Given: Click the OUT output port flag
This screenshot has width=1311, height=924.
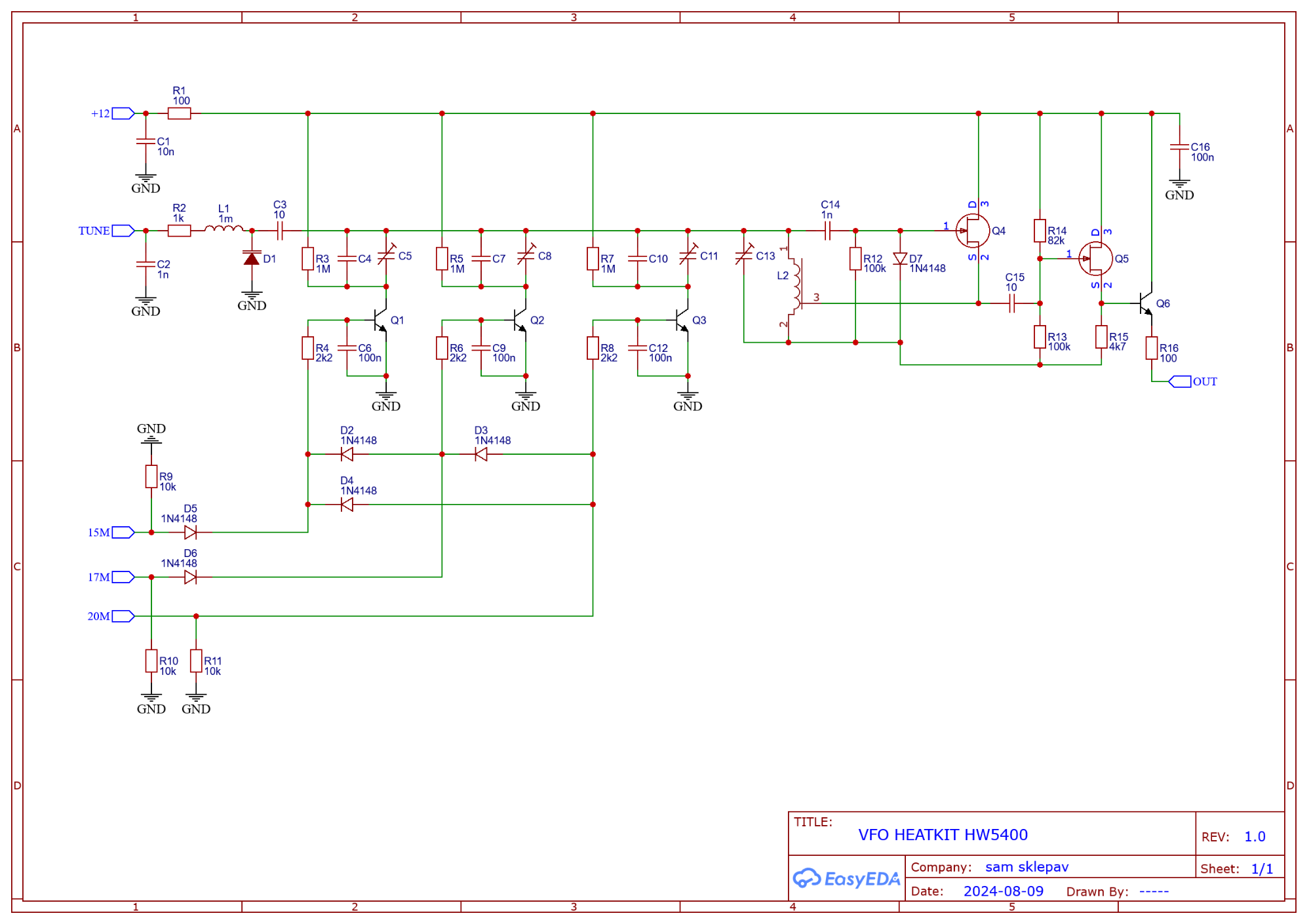Looking at the screenshot, I should click(1181, 382).
